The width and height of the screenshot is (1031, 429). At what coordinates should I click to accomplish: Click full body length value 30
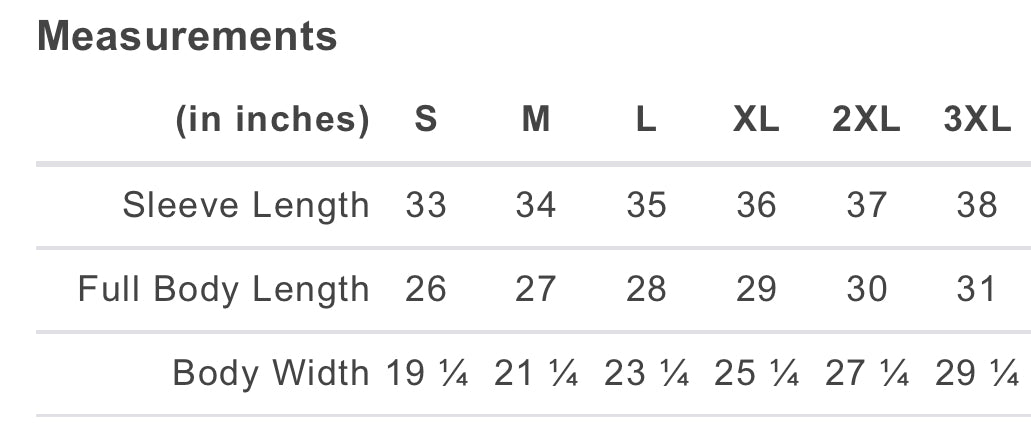[867, 290]
